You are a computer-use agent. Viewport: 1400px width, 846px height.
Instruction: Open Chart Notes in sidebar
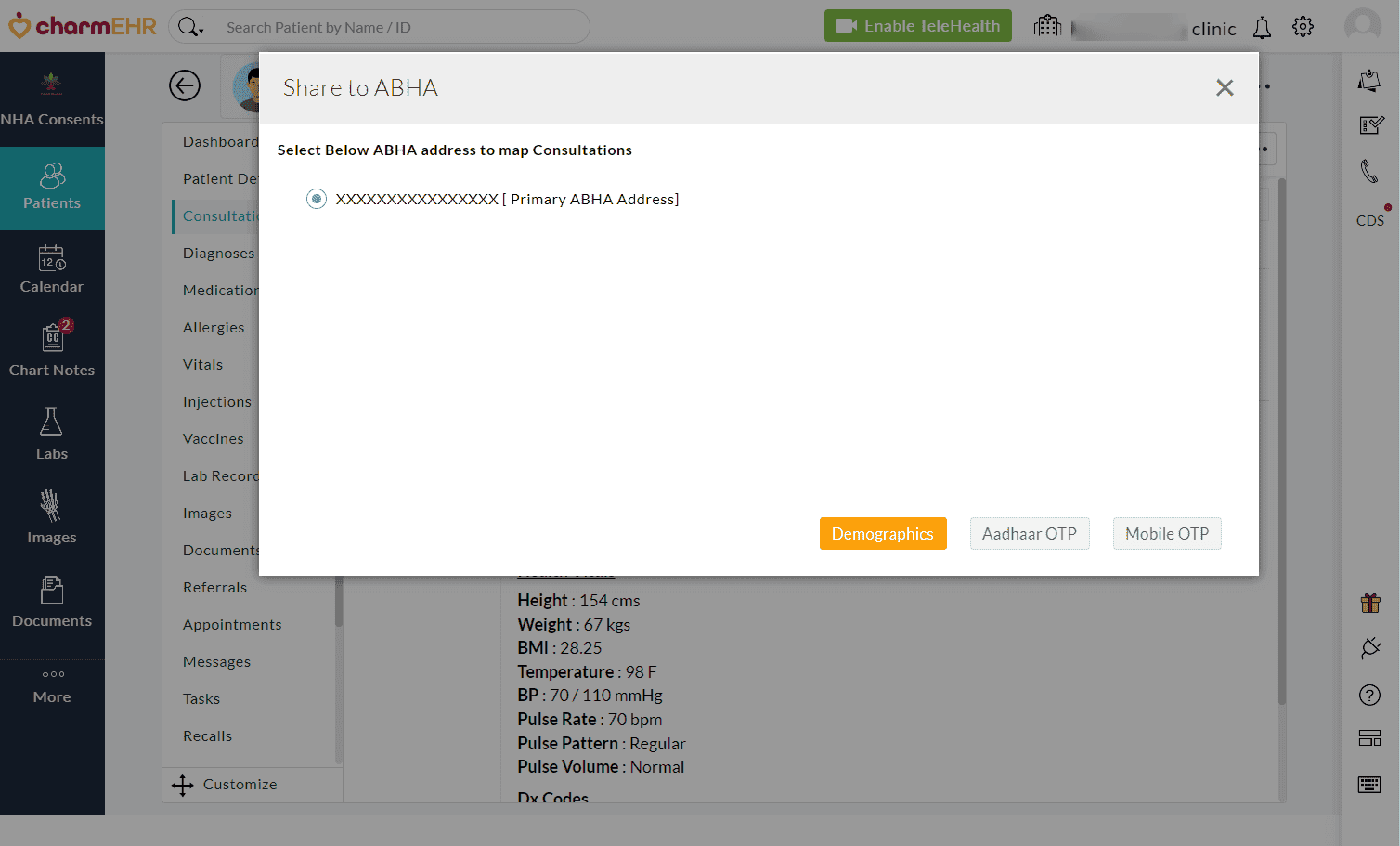(x=52, y=350)
